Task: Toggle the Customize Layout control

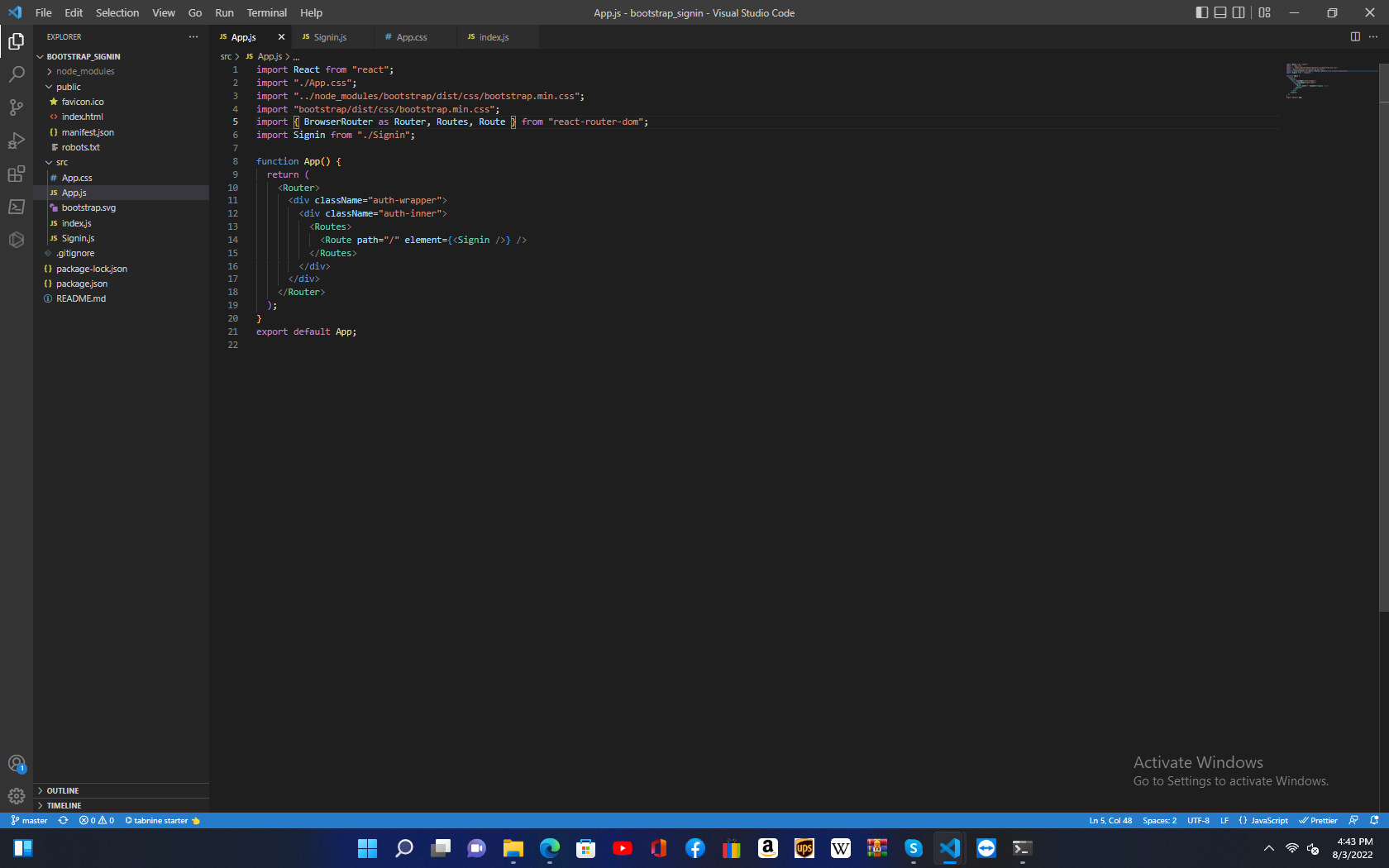Action: tap(1263, 12)
